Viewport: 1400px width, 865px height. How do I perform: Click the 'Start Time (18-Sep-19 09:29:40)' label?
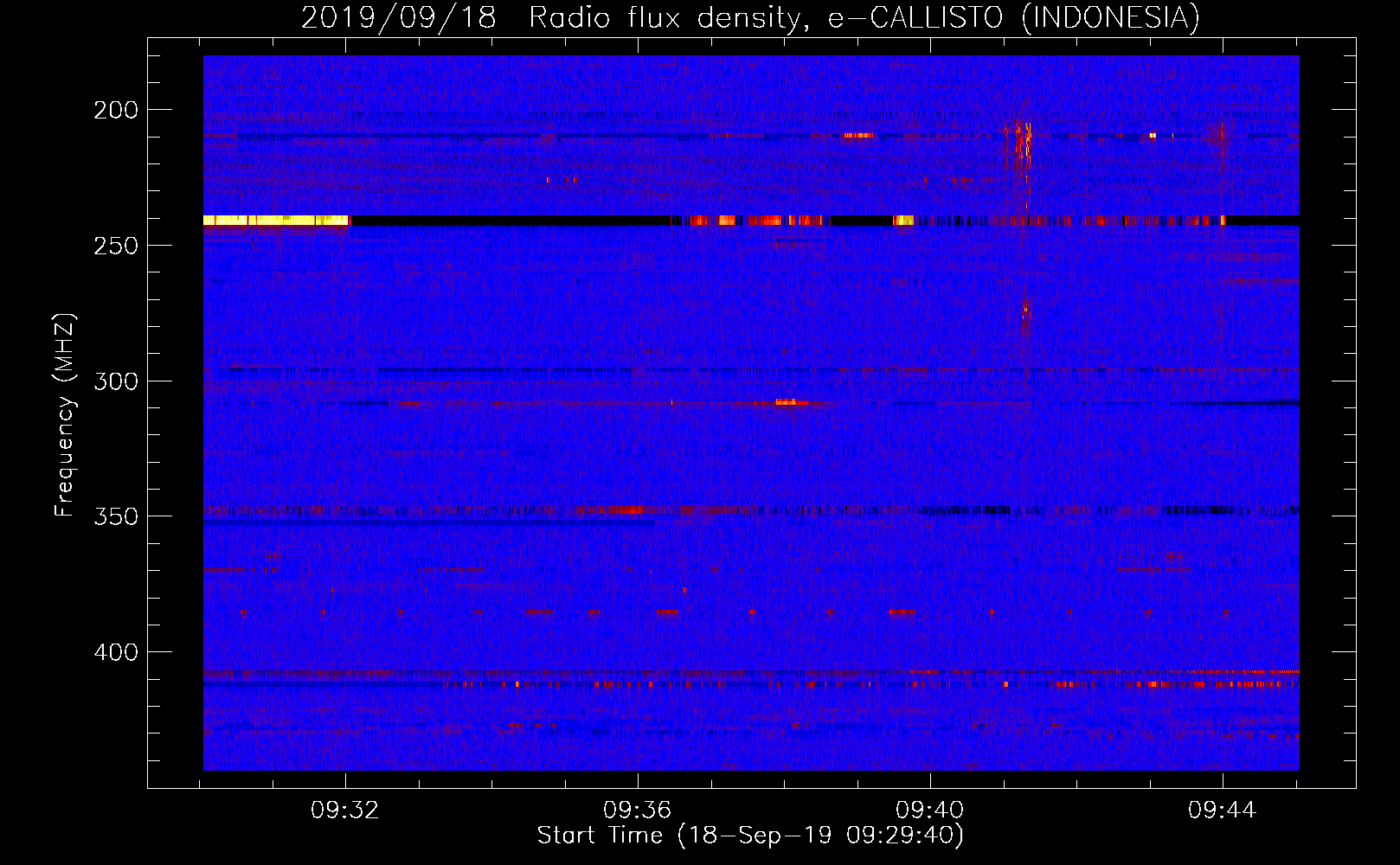pos(750,836)
